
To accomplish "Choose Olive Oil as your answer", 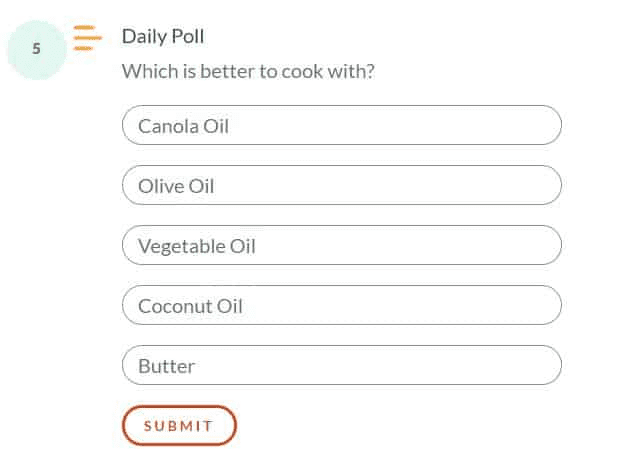I will [342, 185].
